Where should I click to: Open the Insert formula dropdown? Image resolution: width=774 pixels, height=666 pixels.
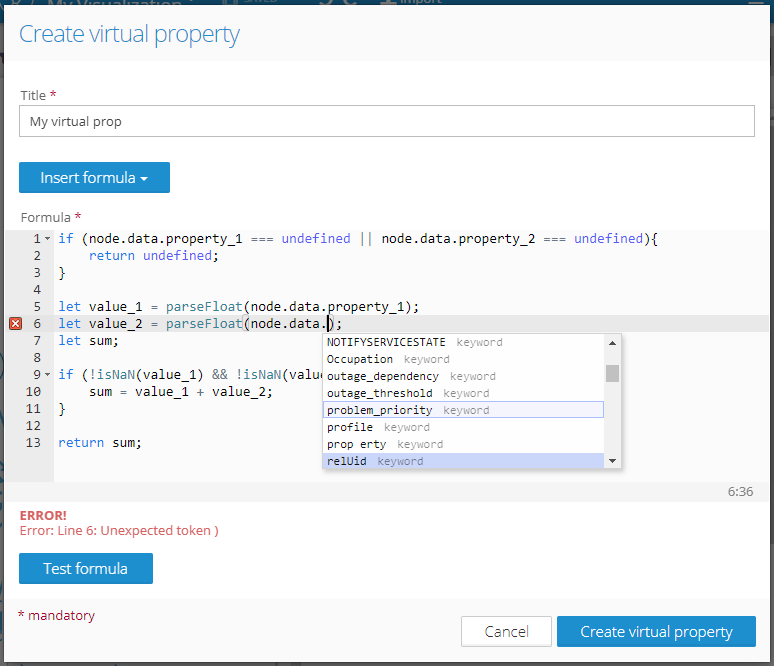click(x=94, y=178)
